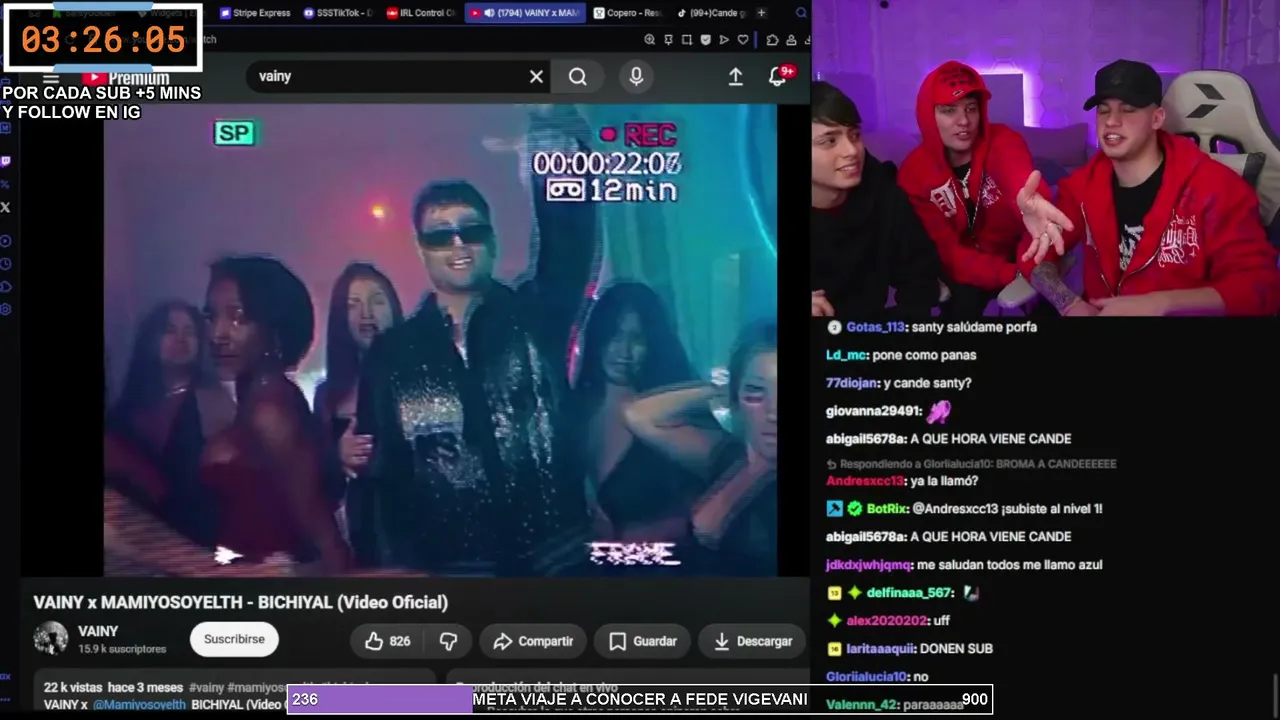The image size is (1280, 720).
Task: Open the YouTube upload/create icon
Action: point(735,77)
